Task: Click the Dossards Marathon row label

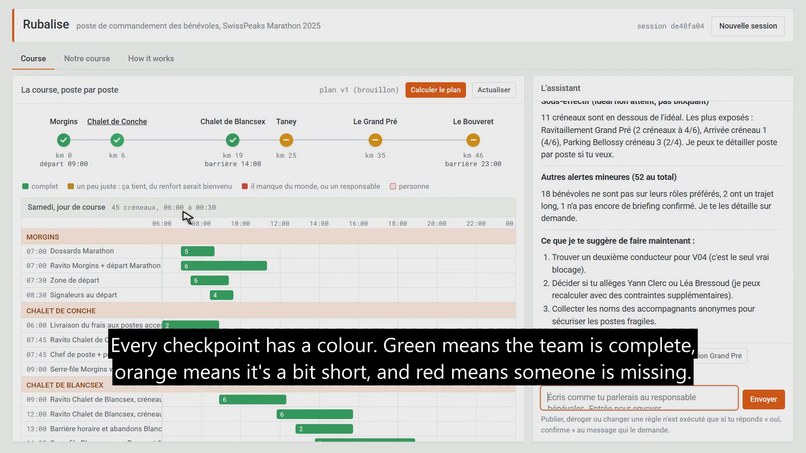Action: point(82,251)
